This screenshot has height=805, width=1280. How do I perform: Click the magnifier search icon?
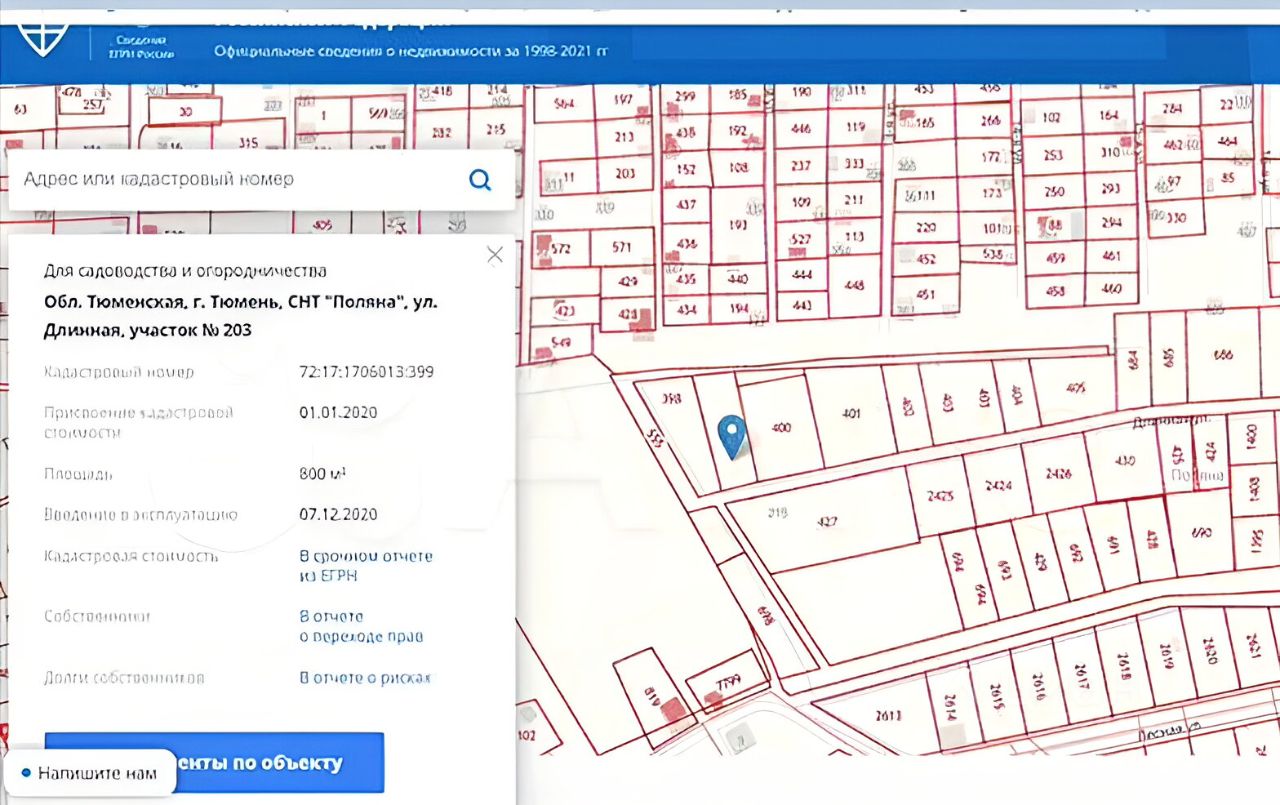point(480,180)
